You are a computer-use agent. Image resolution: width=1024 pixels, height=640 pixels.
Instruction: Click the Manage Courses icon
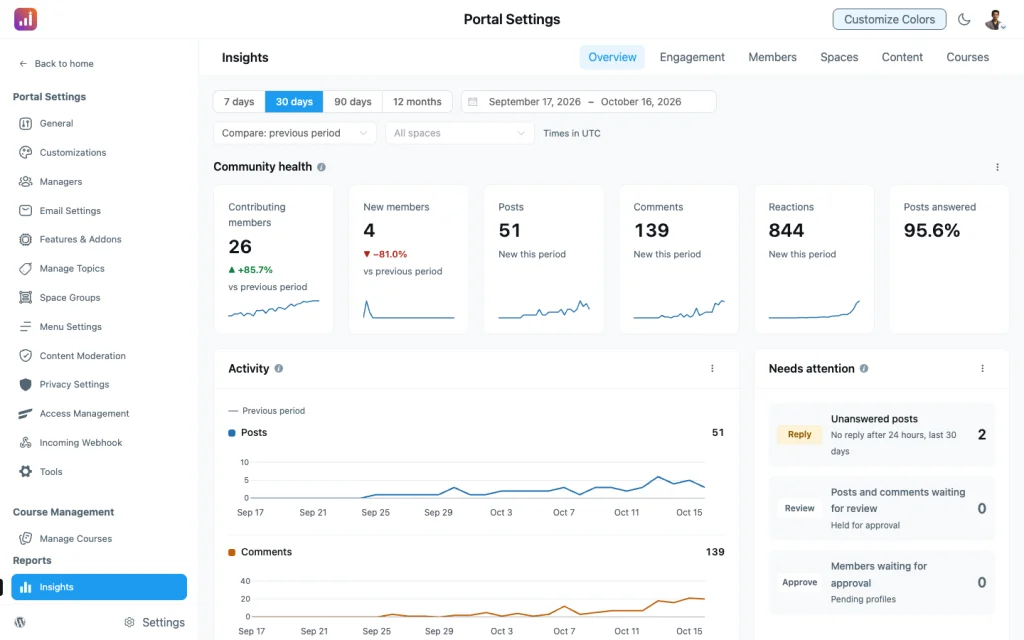click(x=25, y=539)
